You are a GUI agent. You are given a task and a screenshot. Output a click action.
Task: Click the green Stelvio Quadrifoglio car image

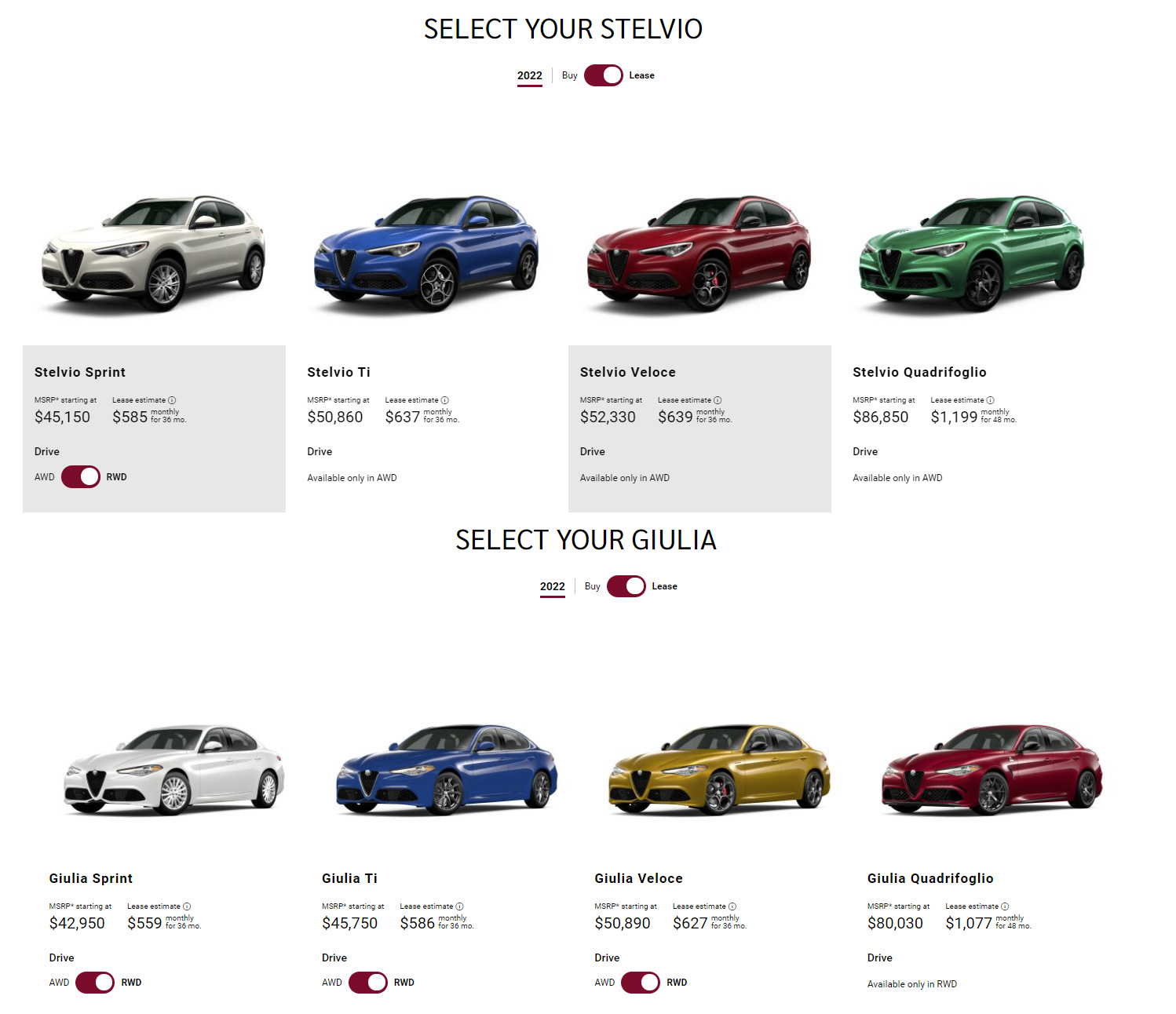[x=972, y=253]
